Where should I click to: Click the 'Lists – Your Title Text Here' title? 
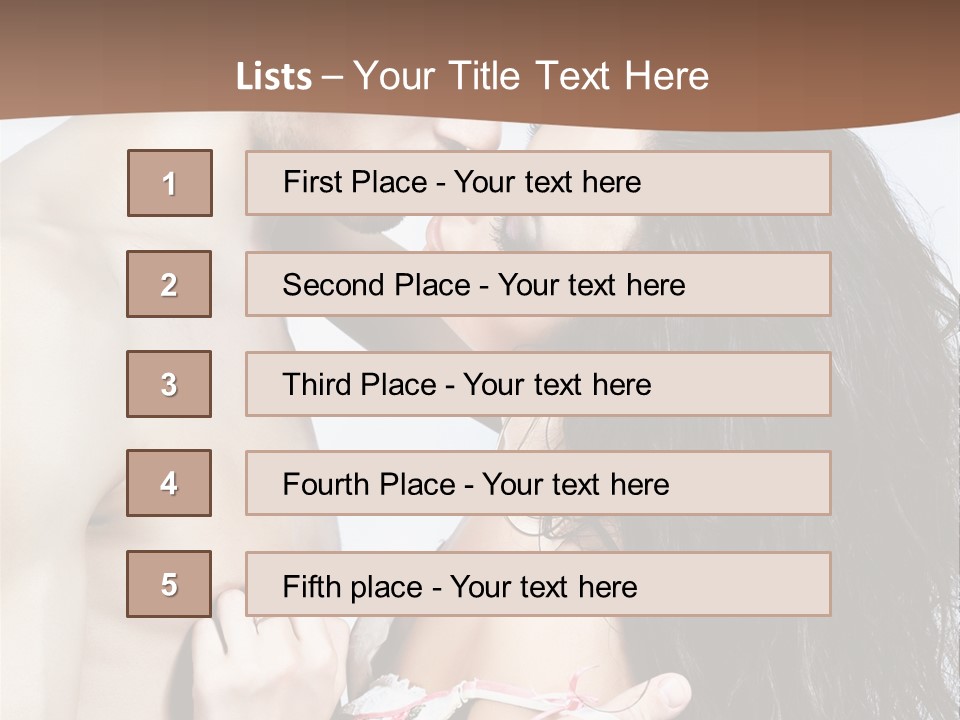pos(472,76)
